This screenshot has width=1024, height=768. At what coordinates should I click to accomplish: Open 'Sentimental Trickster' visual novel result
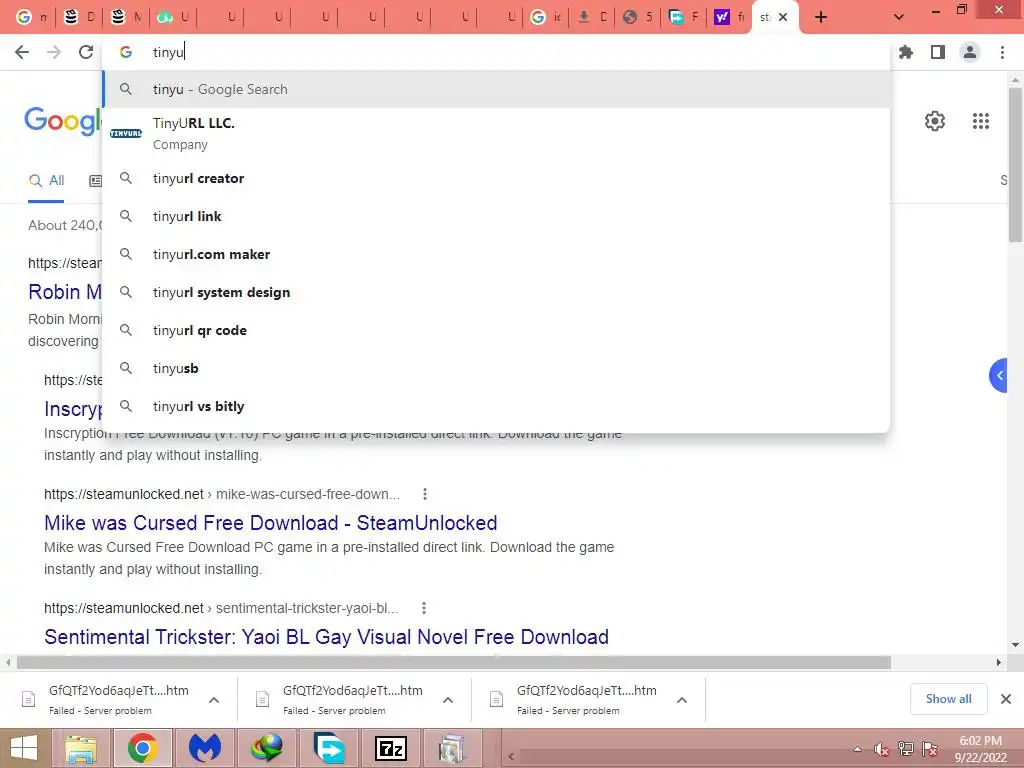point(326,637)
